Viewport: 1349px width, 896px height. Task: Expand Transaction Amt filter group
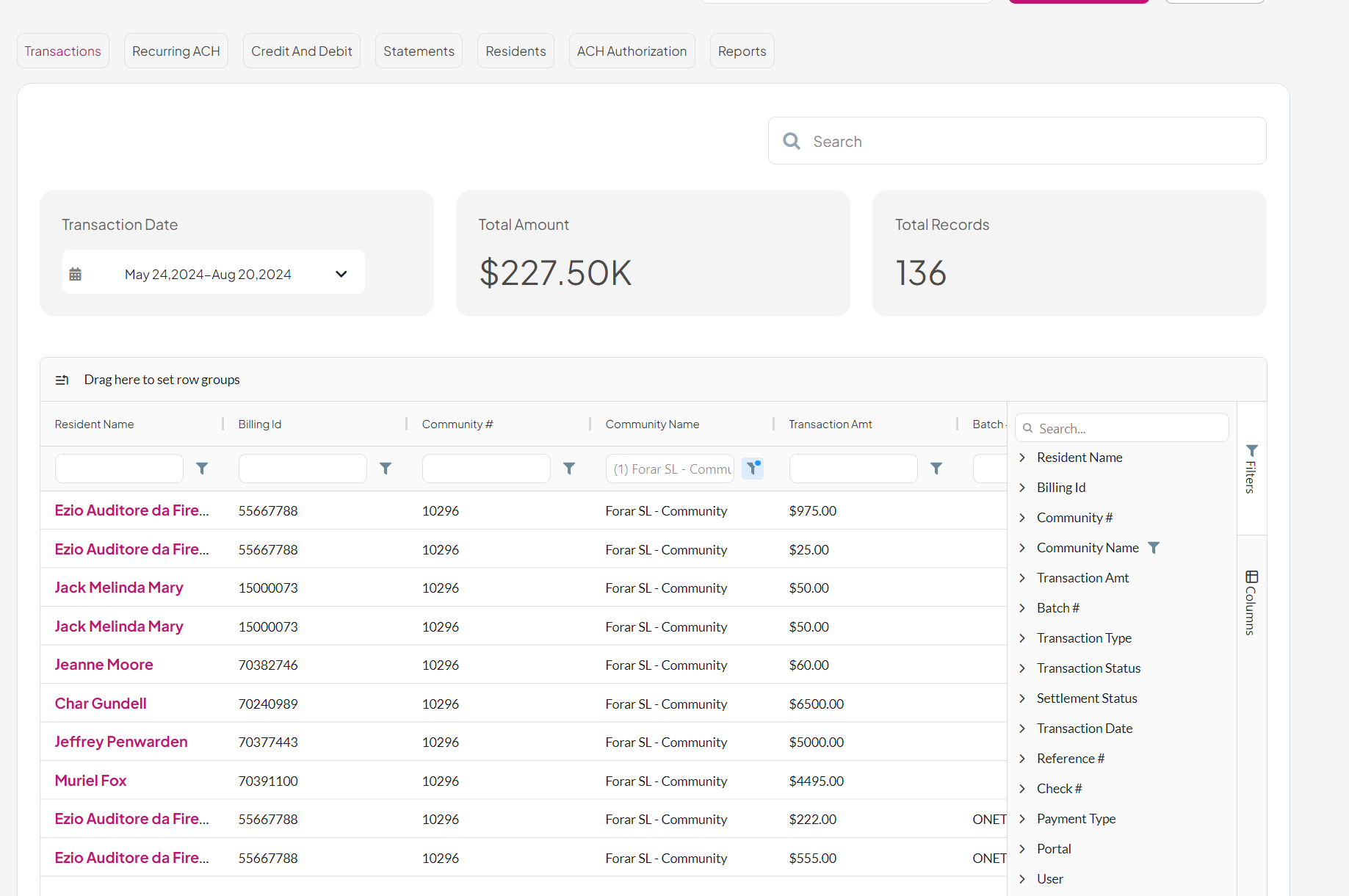pos(1022,578)
